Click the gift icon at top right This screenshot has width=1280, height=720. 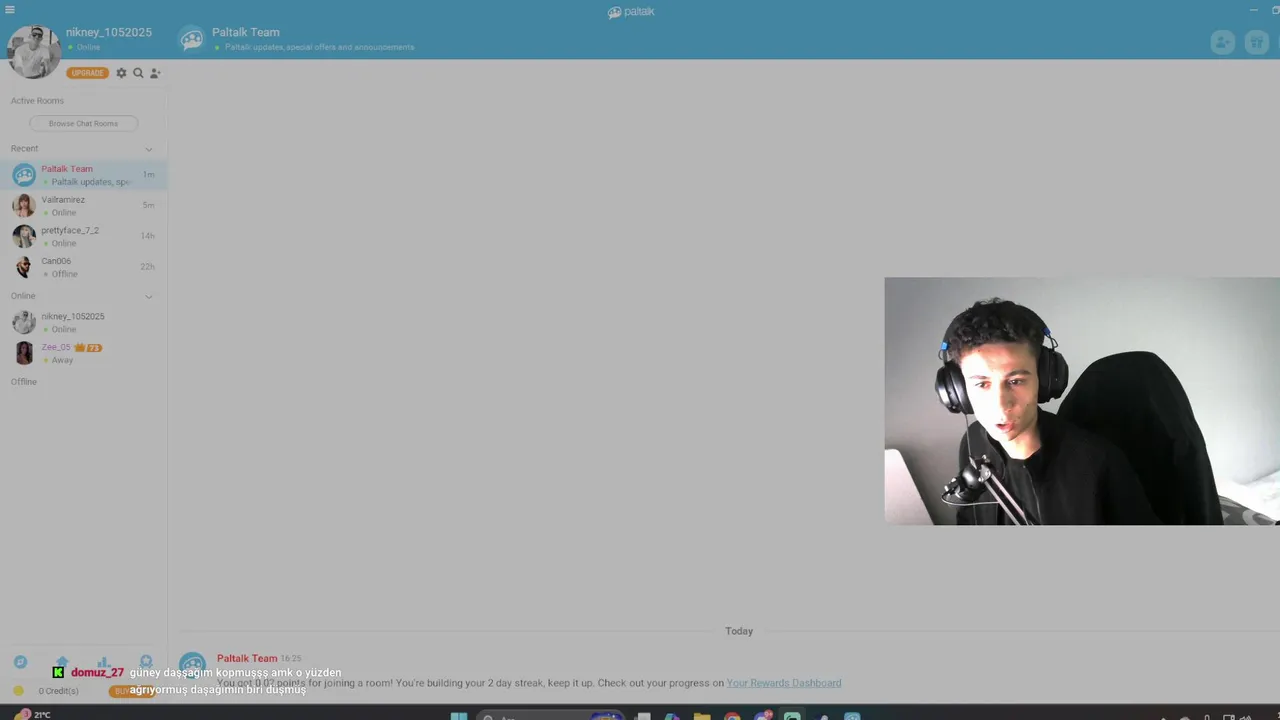click(1256, 42)
